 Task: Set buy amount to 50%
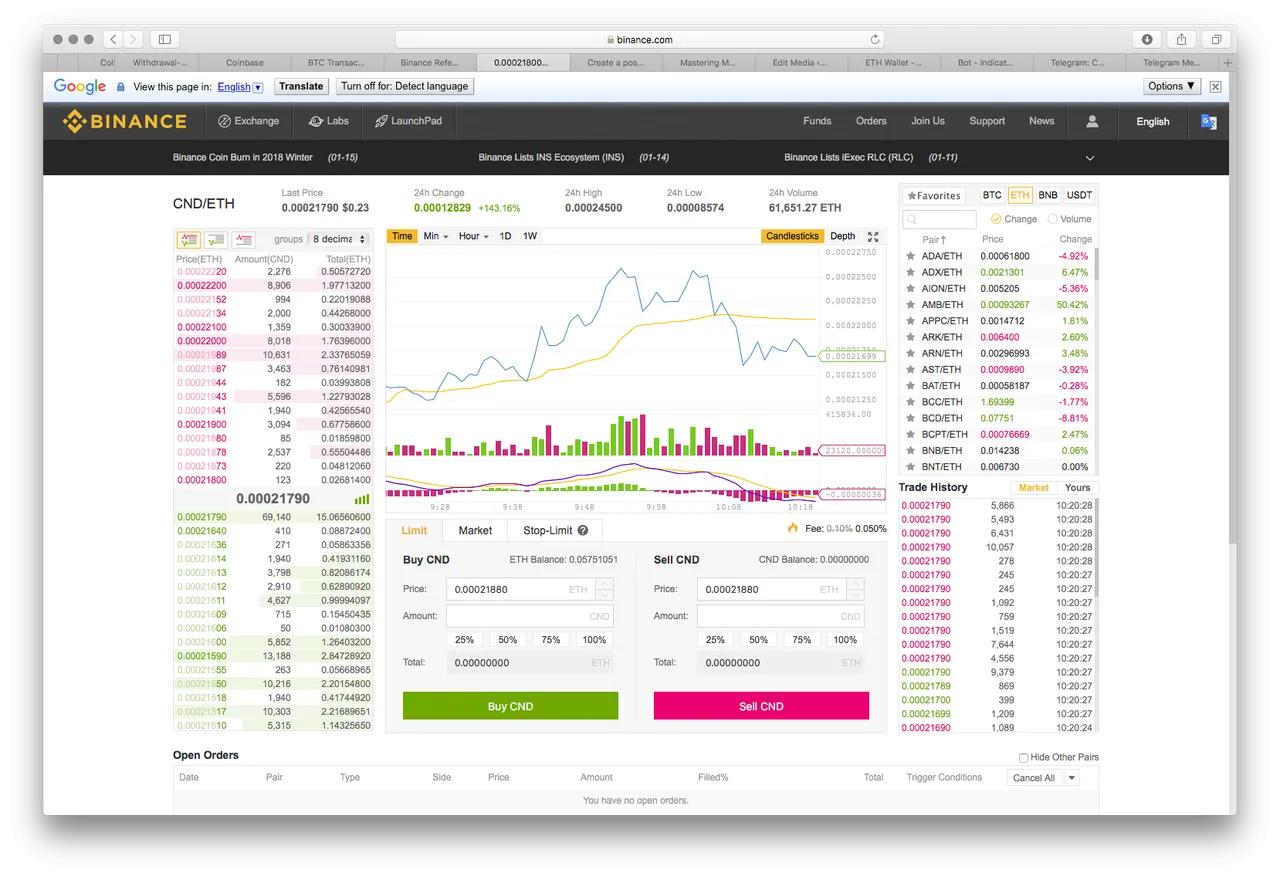click(508, 640)
